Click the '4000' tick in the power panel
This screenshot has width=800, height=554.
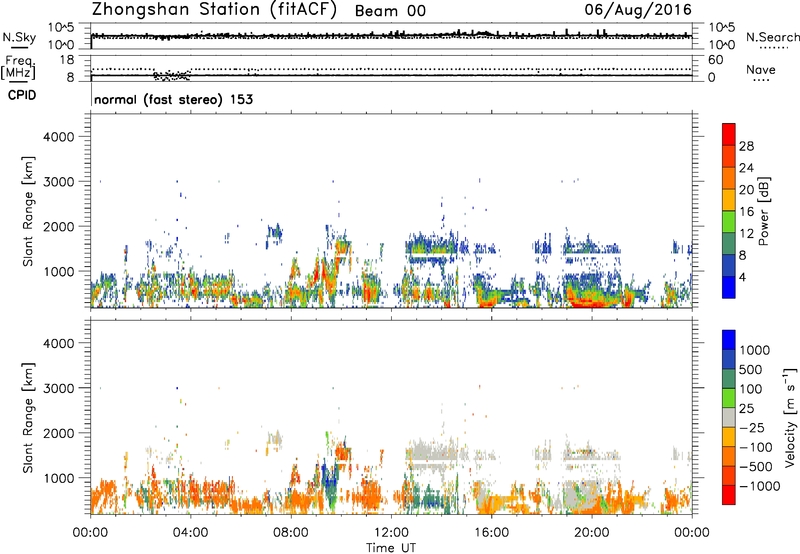pyautogui.click(x=58, y=137)
